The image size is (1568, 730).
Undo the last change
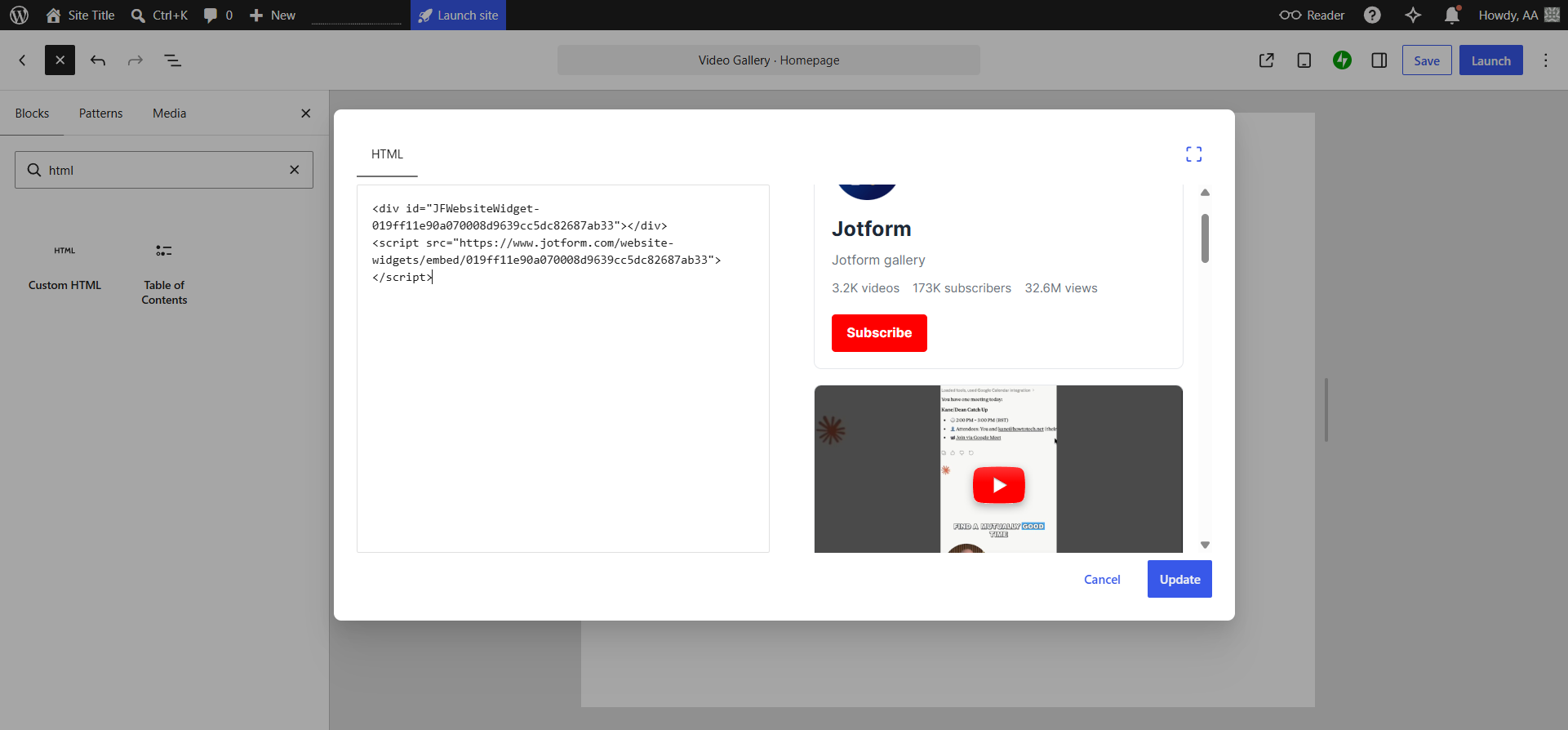pyautogui.click(x=98, y=60)
